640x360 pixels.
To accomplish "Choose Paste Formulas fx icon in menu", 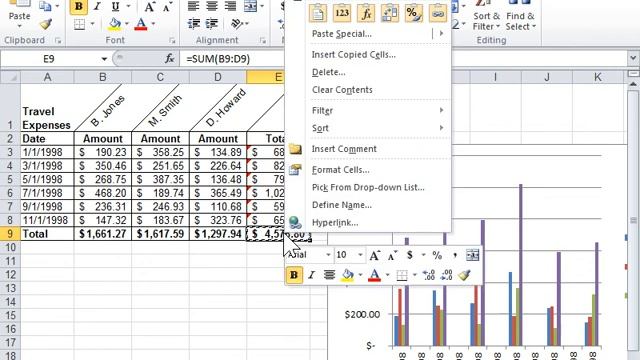I will [366, 13].
